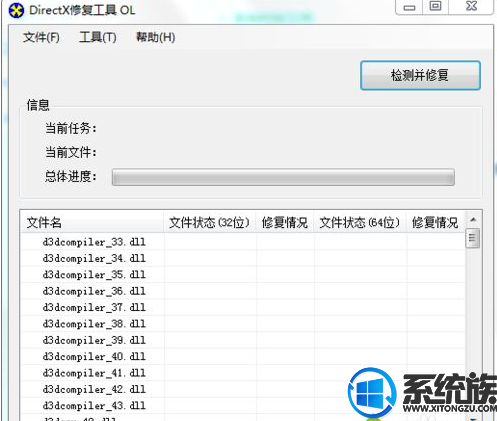497x421 pixels.
Task: Open the 文件(F) menu
Action: tap(41, 37)
